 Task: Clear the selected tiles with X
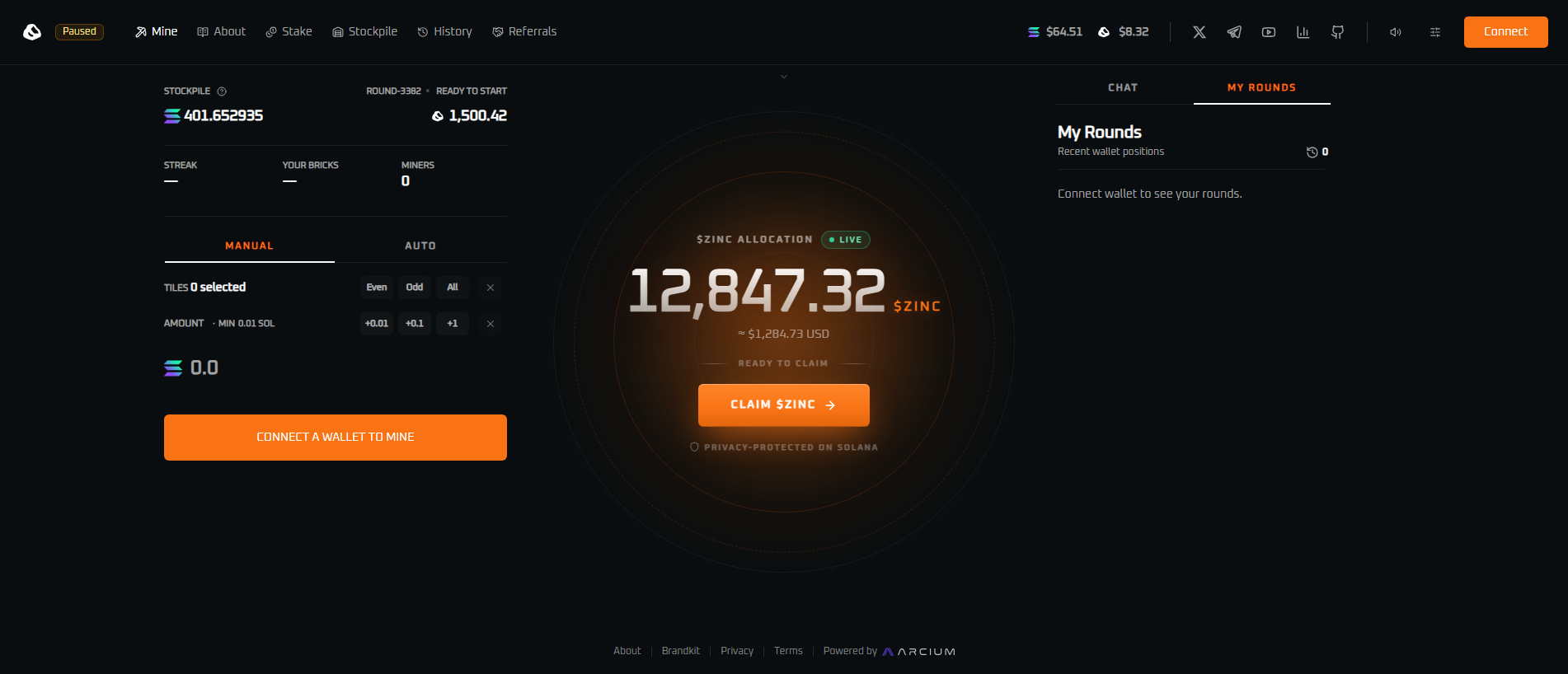click(x=491, y=288)
